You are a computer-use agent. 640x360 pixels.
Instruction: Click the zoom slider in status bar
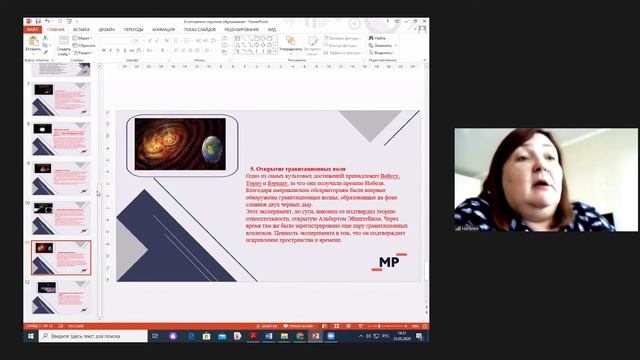tap(387, 326)
